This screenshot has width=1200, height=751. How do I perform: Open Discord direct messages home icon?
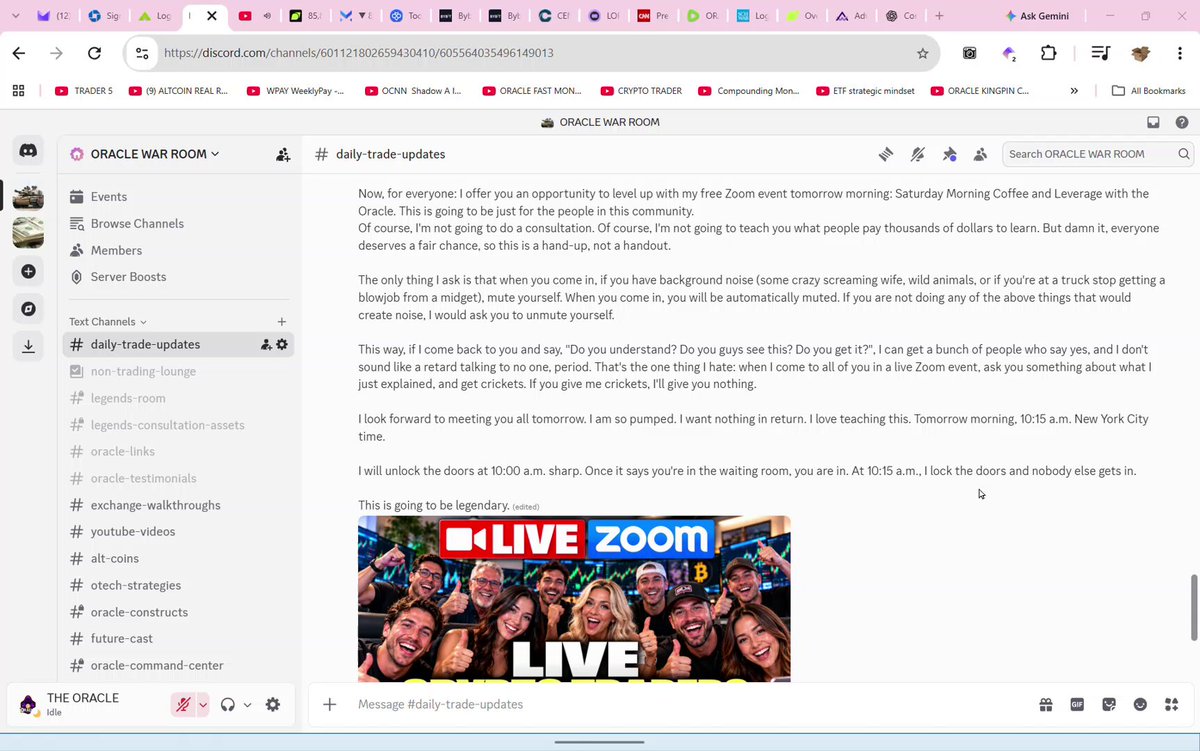(x=28, y=151)
